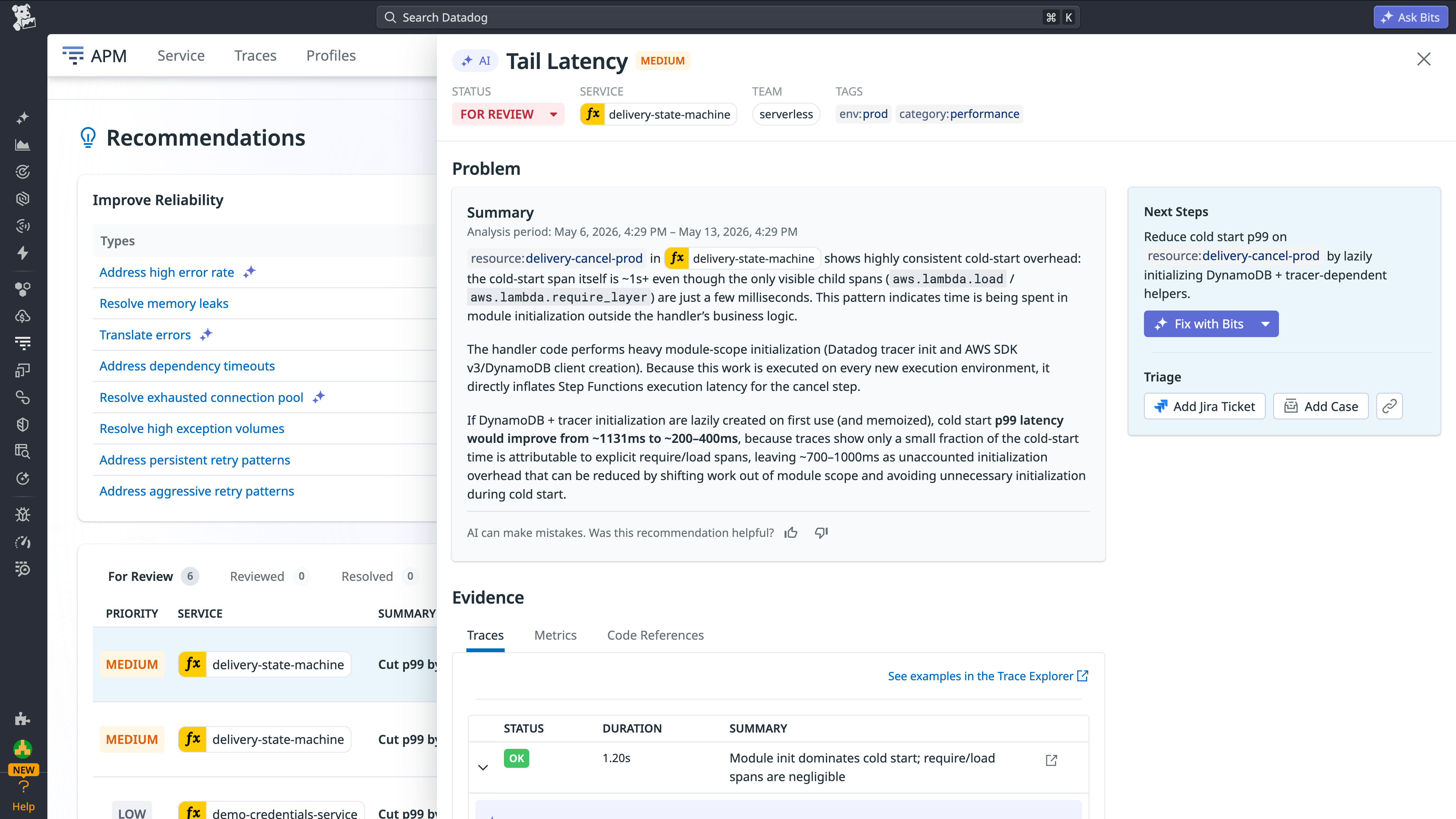Open the bug icon in left sidebar
The height and width of the screenshot is (819, 1456).
(x=23, y=515)
